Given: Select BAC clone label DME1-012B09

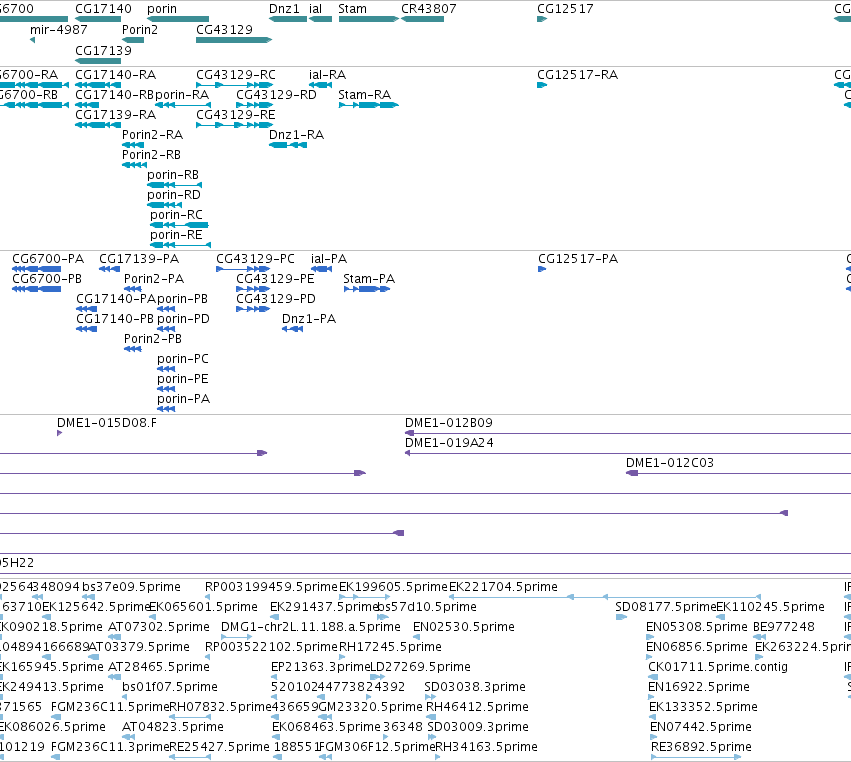Looking at the screenshot, I should (449, 422).
